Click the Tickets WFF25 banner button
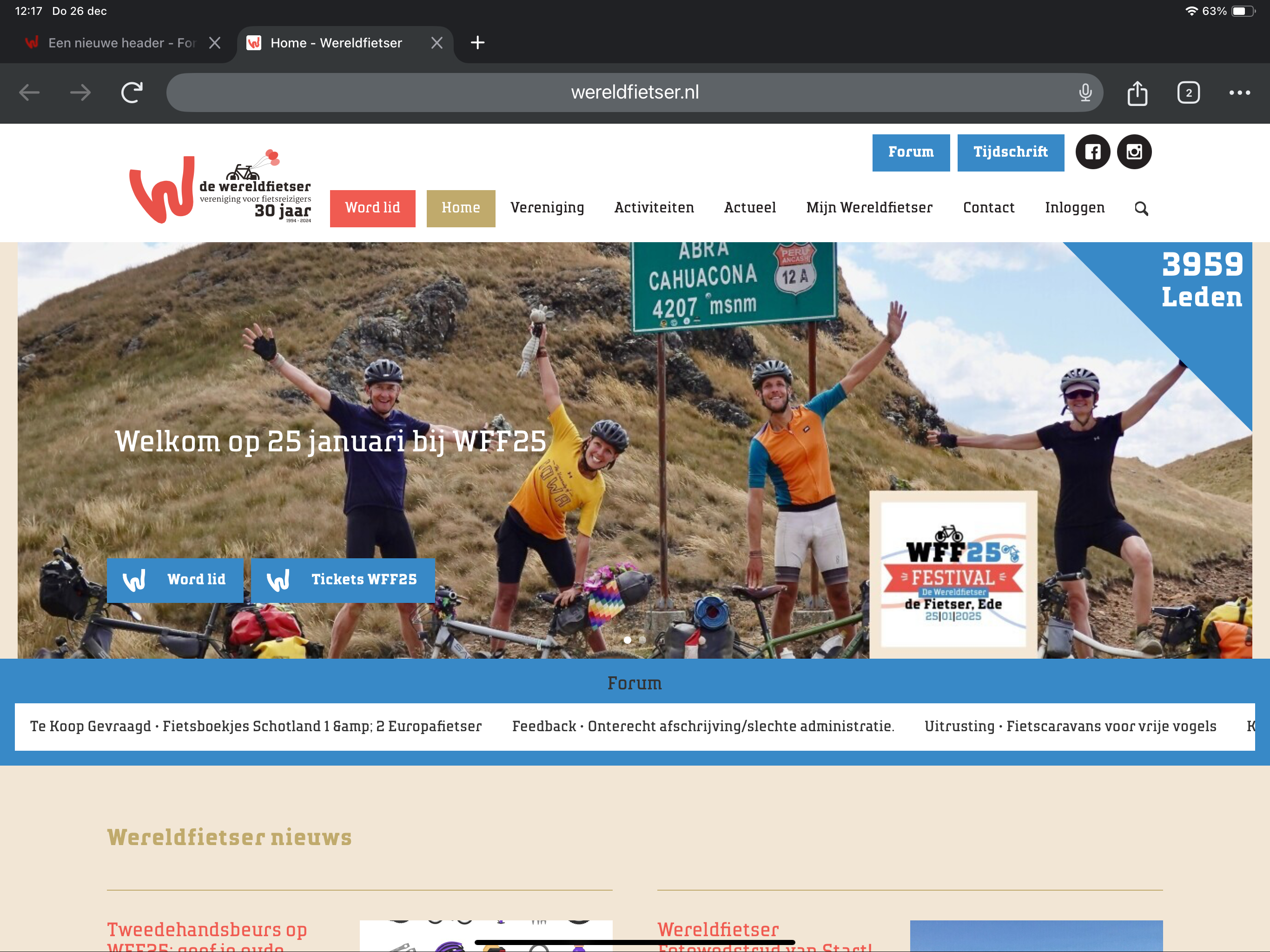Image resolution: width=1270 pixels, height=952 pixels. 343,580
